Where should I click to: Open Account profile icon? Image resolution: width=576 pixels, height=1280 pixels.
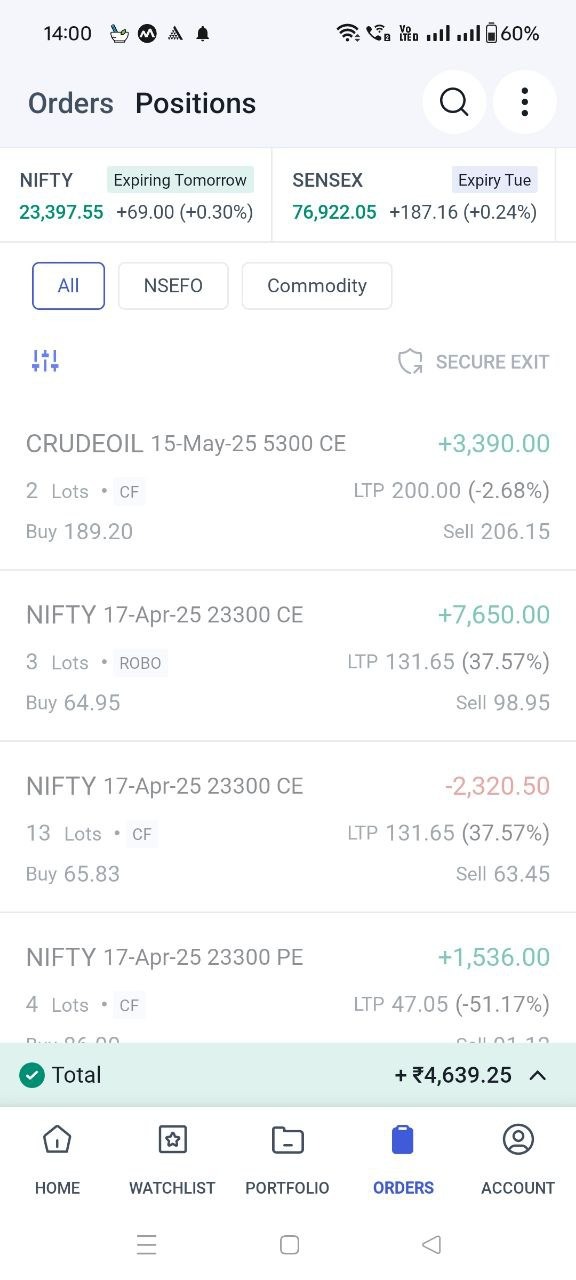click(518, 1139)
